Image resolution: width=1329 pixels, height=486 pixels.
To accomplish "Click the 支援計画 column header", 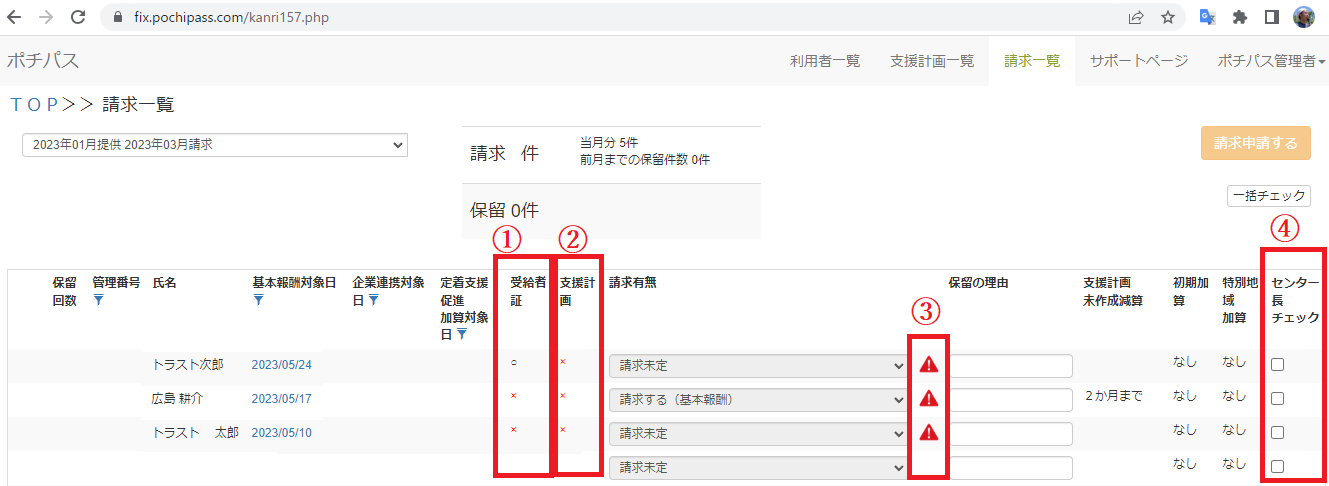I will coord(578,291).
